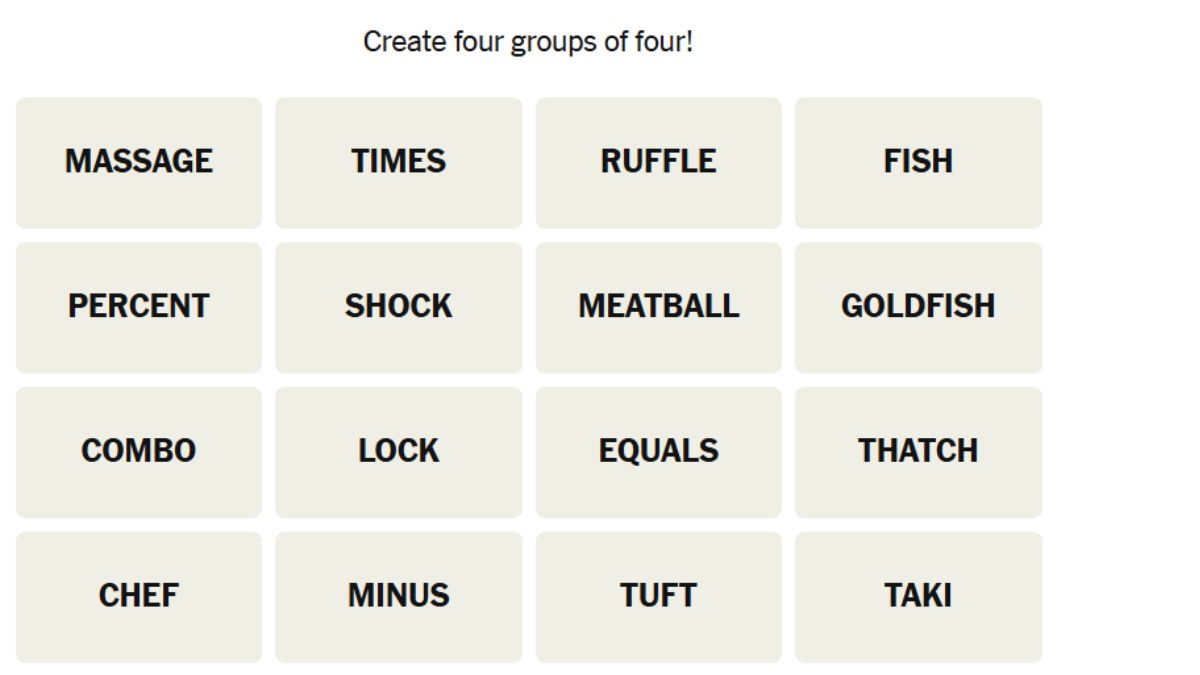Toggle selection of the word EQUALS
This screenshot has width=1200, height=675.
658,452
